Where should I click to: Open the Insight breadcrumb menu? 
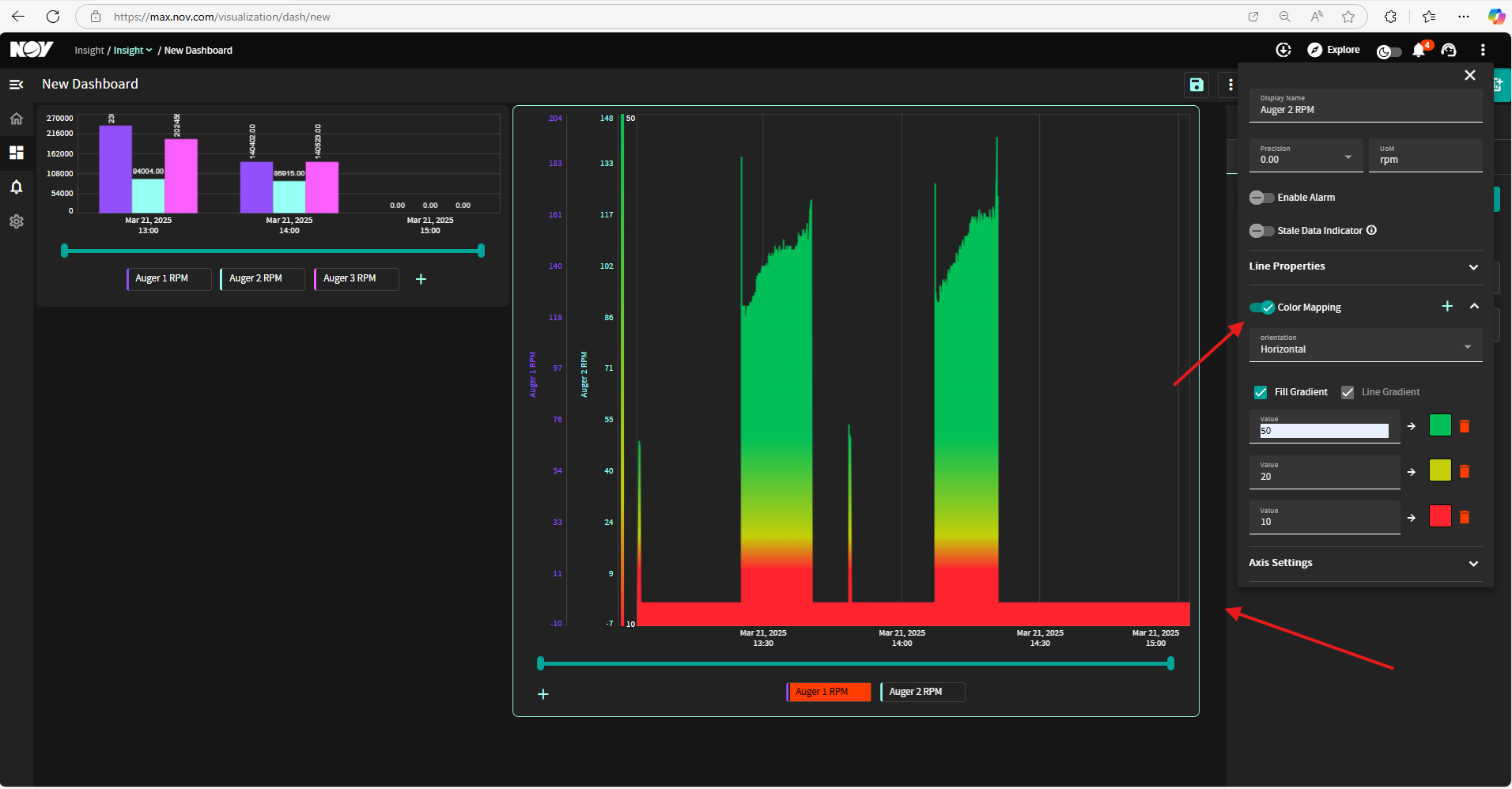[133, 51]
